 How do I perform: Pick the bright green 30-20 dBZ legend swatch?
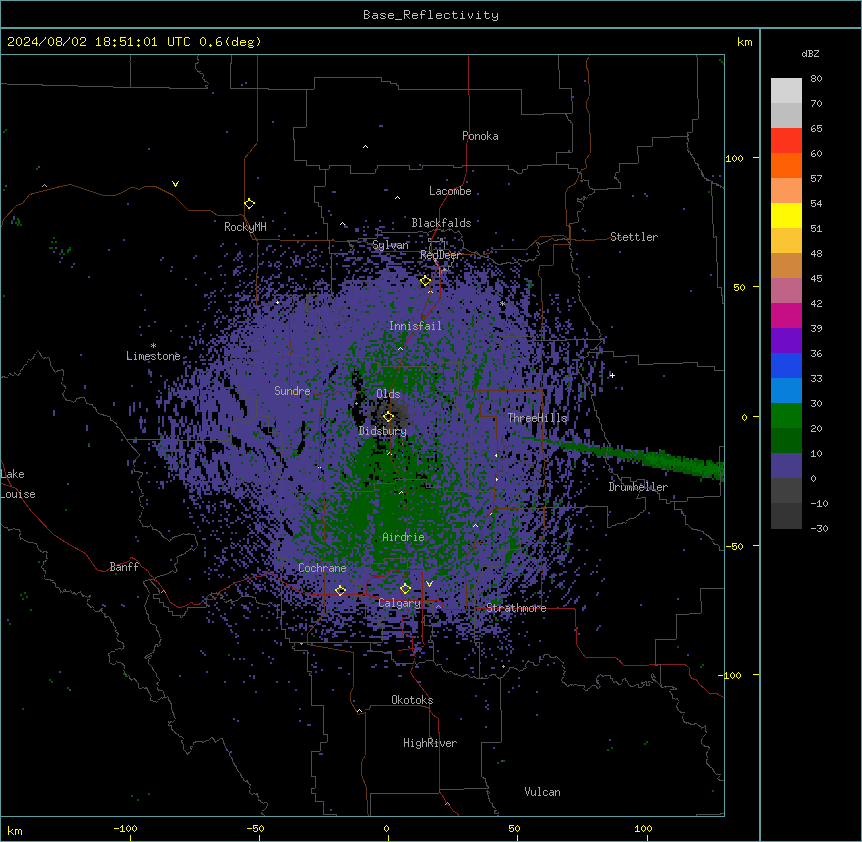[786, 416]
